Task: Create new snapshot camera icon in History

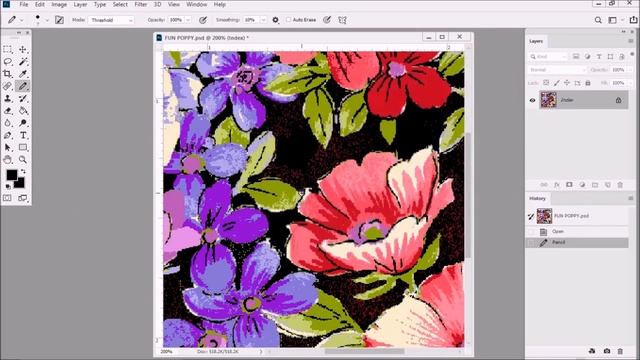Action: tap(607, 351)
